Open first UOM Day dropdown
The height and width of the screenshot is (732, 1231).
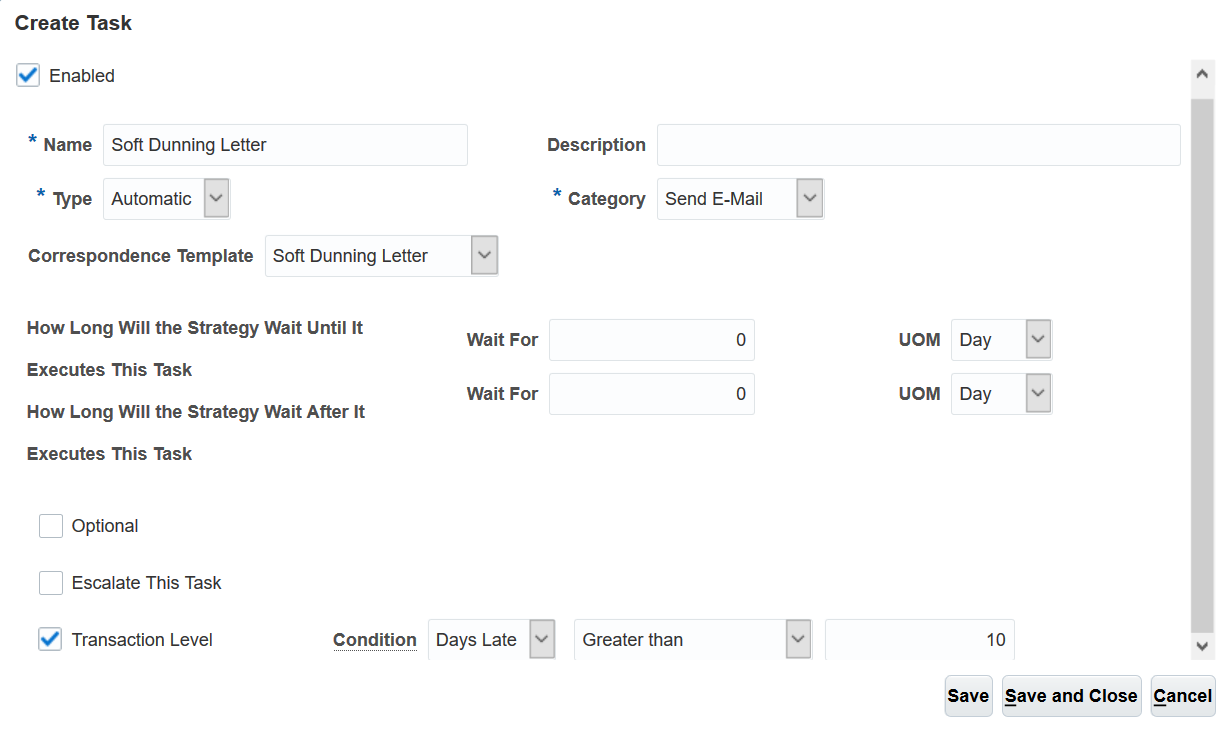pyautogui.click(x=1039, y=340)
